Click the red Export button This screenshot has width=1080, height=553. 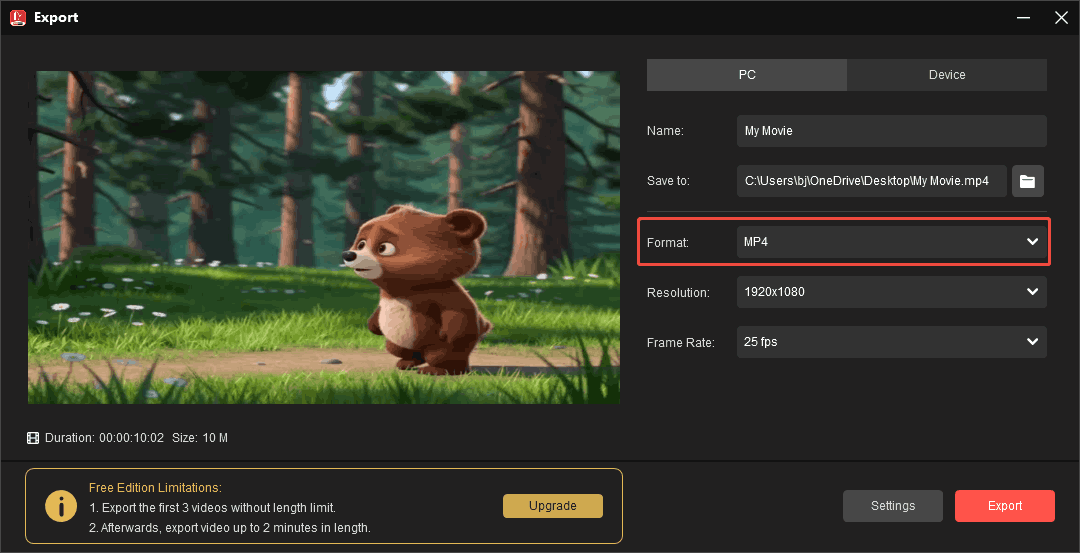tap(1005, 506)
